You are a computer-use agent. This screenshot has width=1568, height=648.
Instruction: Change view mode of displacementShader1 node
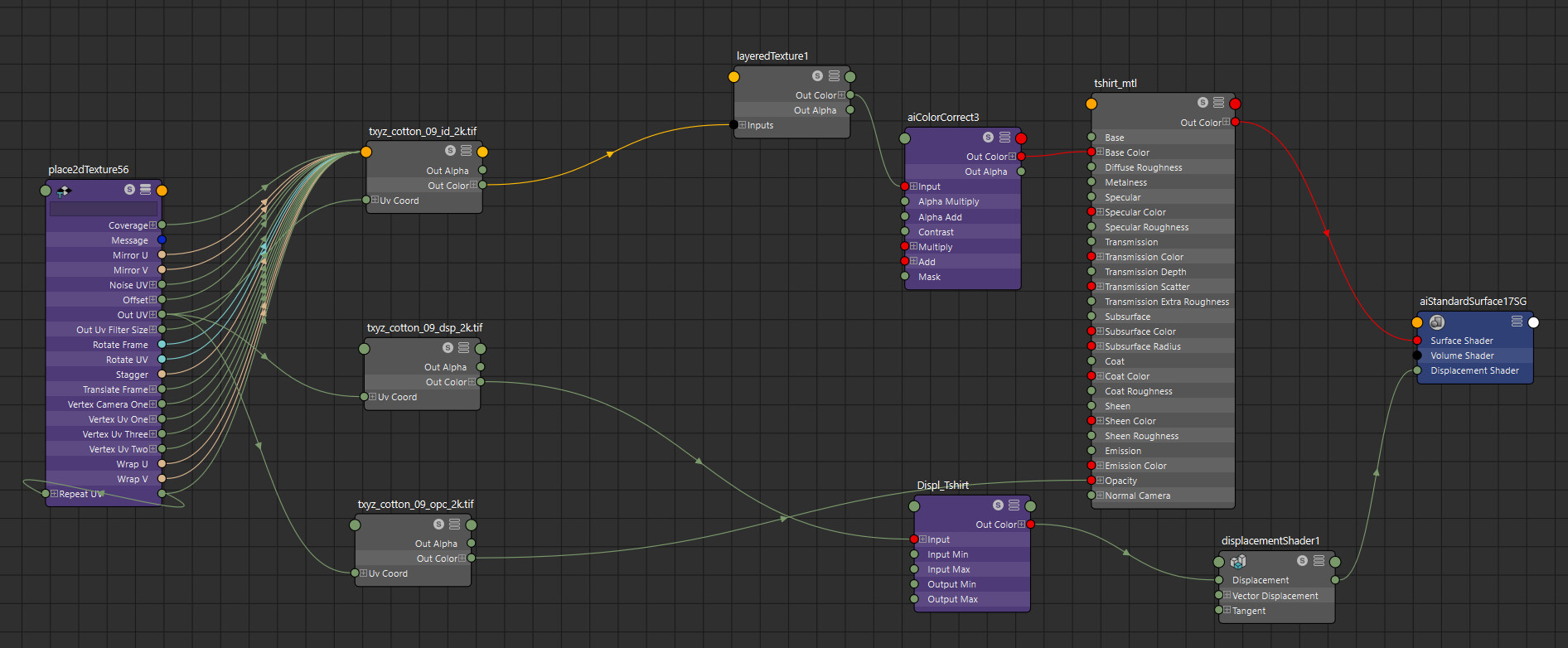coord(1319,560)
